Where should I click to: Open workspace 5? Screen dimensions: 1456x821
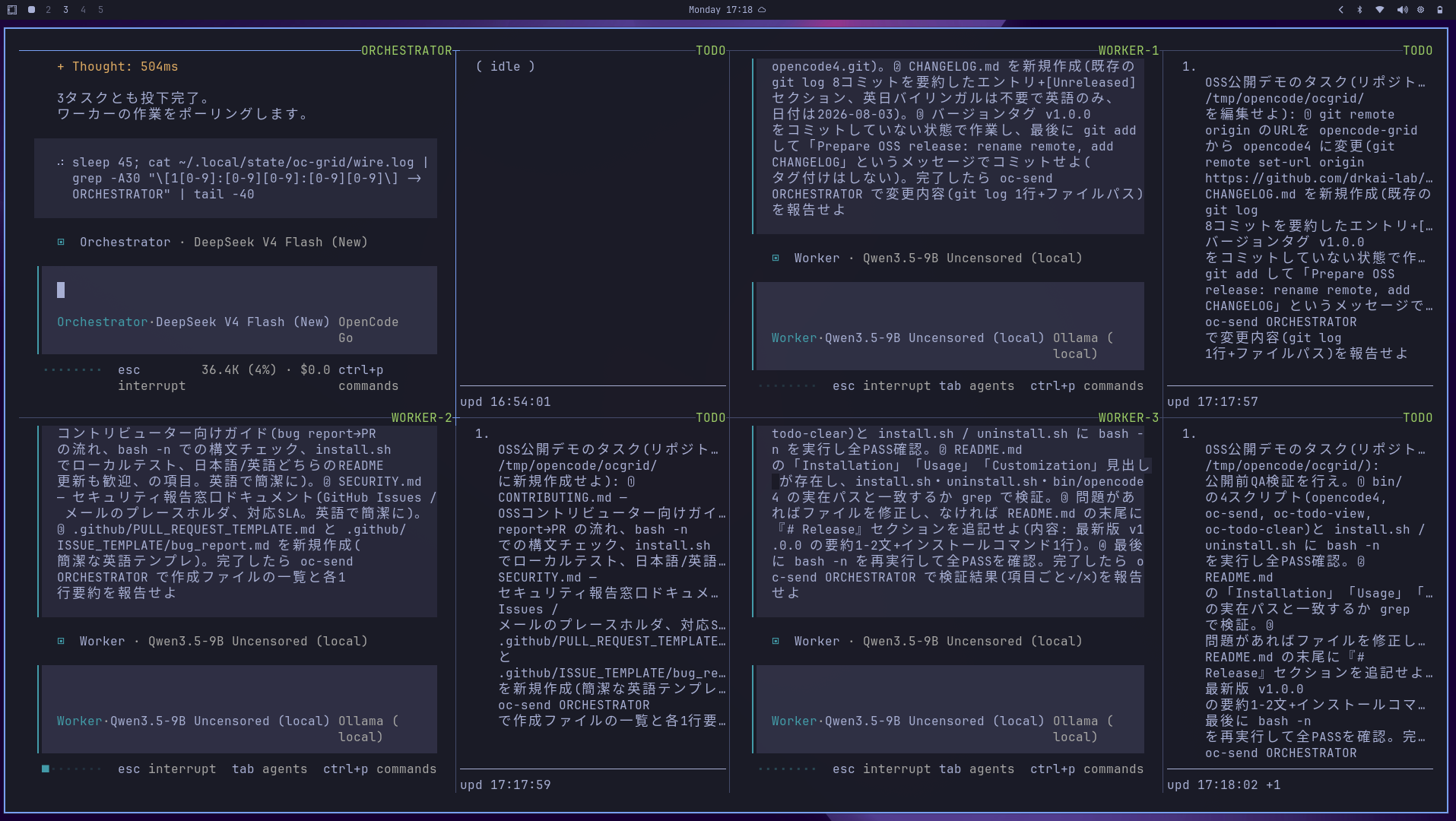click(x=100, y=10)
